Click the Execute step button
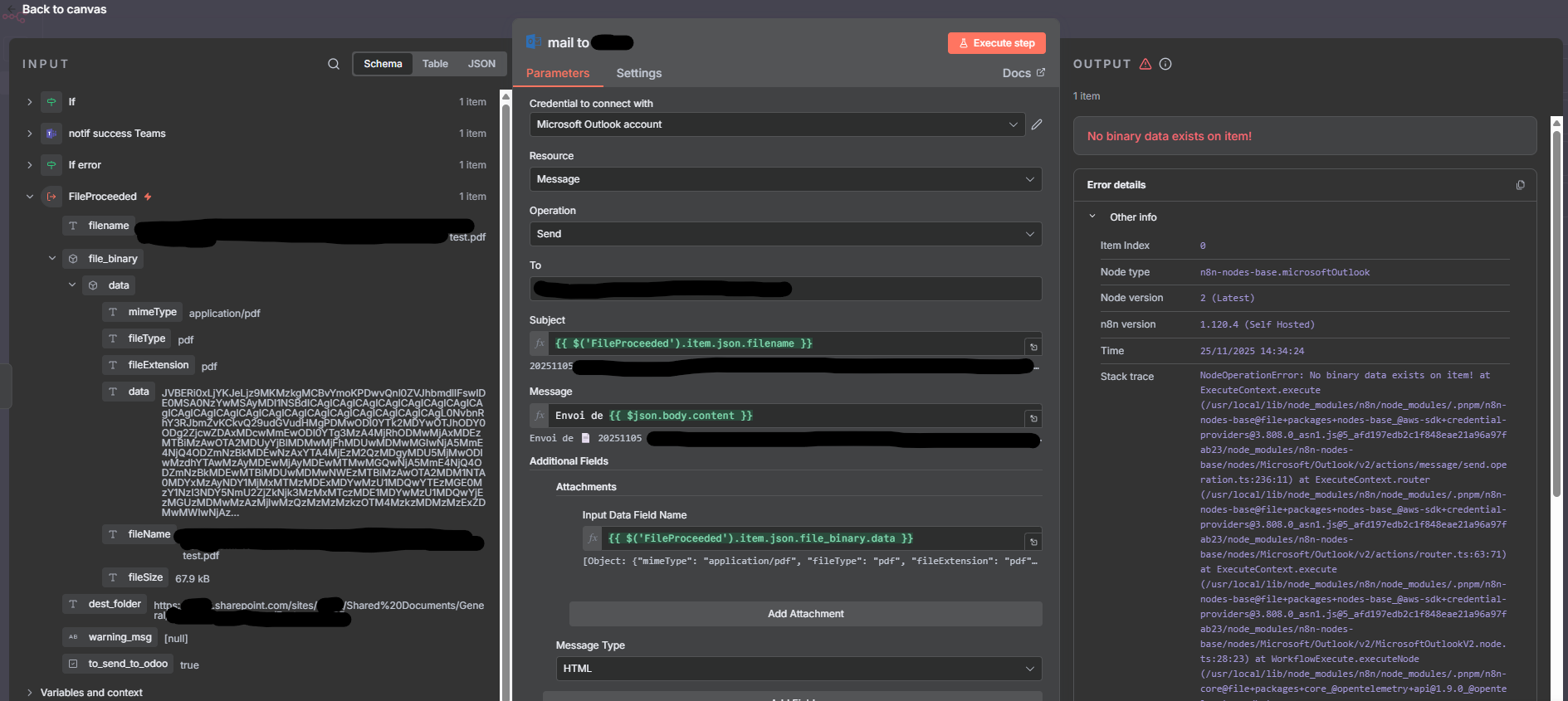The image size is (1568, 701). click(996, 43)
